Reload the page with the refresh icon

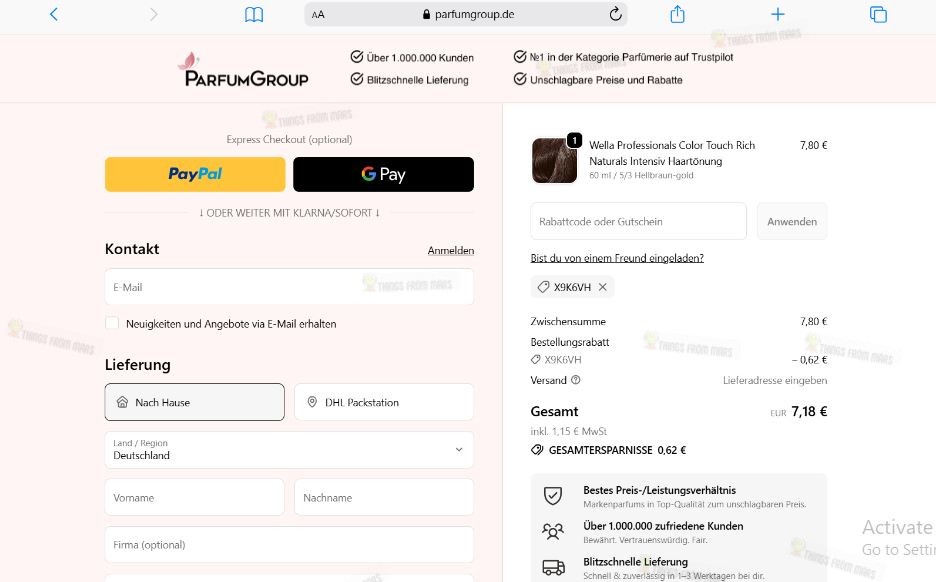(x=616, y=14)
